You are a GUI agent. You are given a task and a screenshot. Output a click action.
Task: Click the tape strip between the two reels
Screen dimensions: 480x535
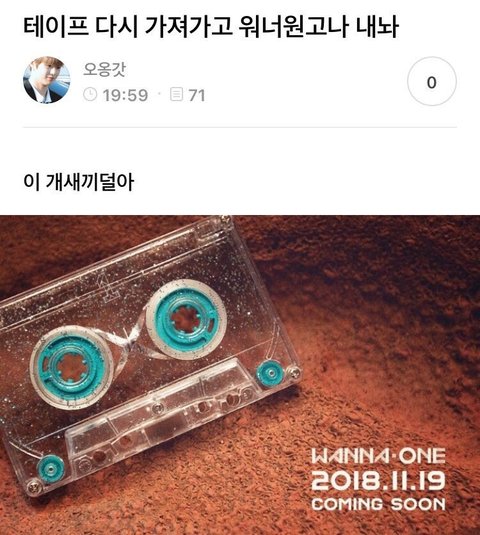coord(130,340)
